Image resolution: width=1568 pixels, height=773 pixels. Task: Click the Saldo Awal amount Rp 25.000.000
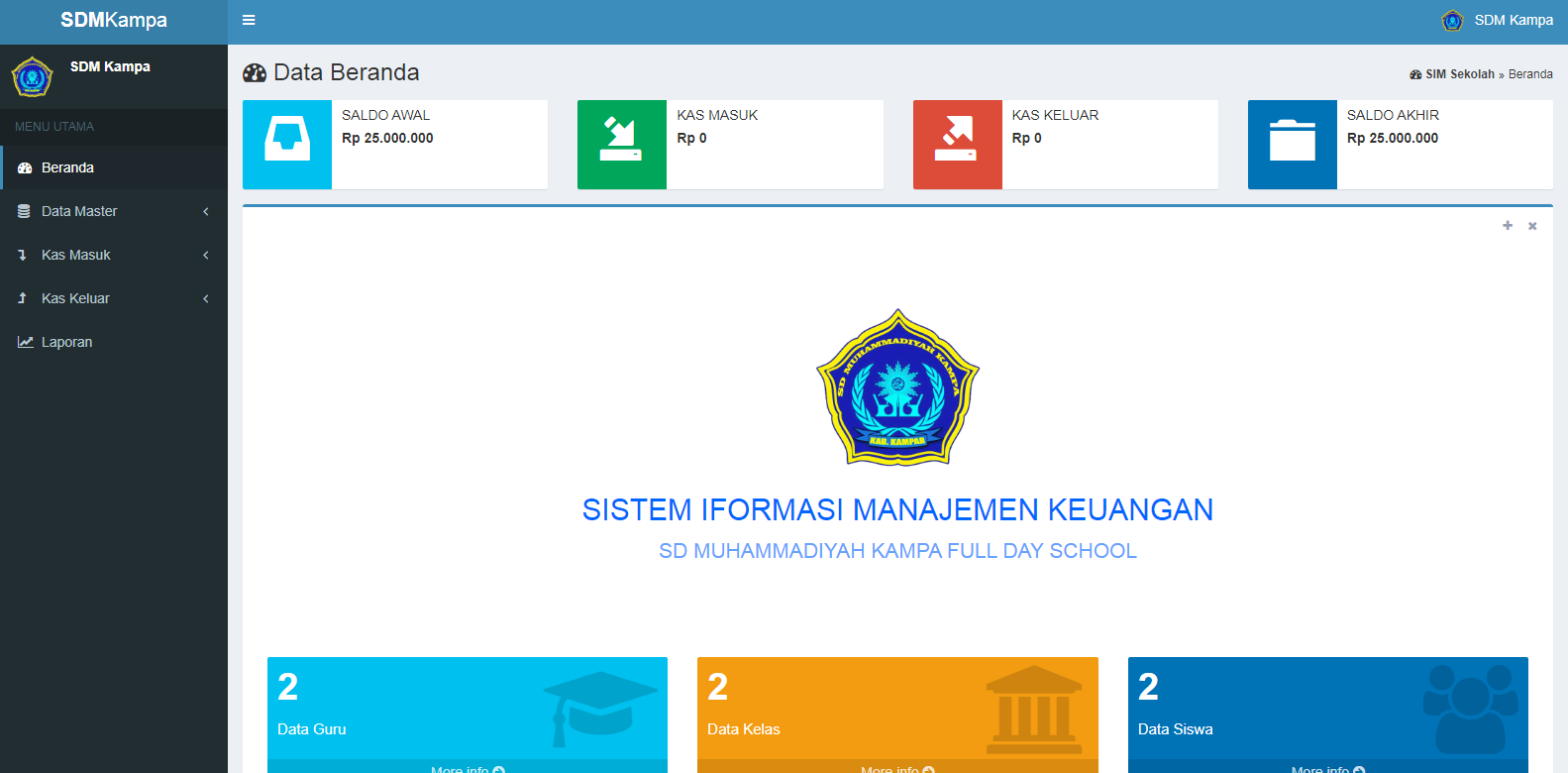point(387,138)
